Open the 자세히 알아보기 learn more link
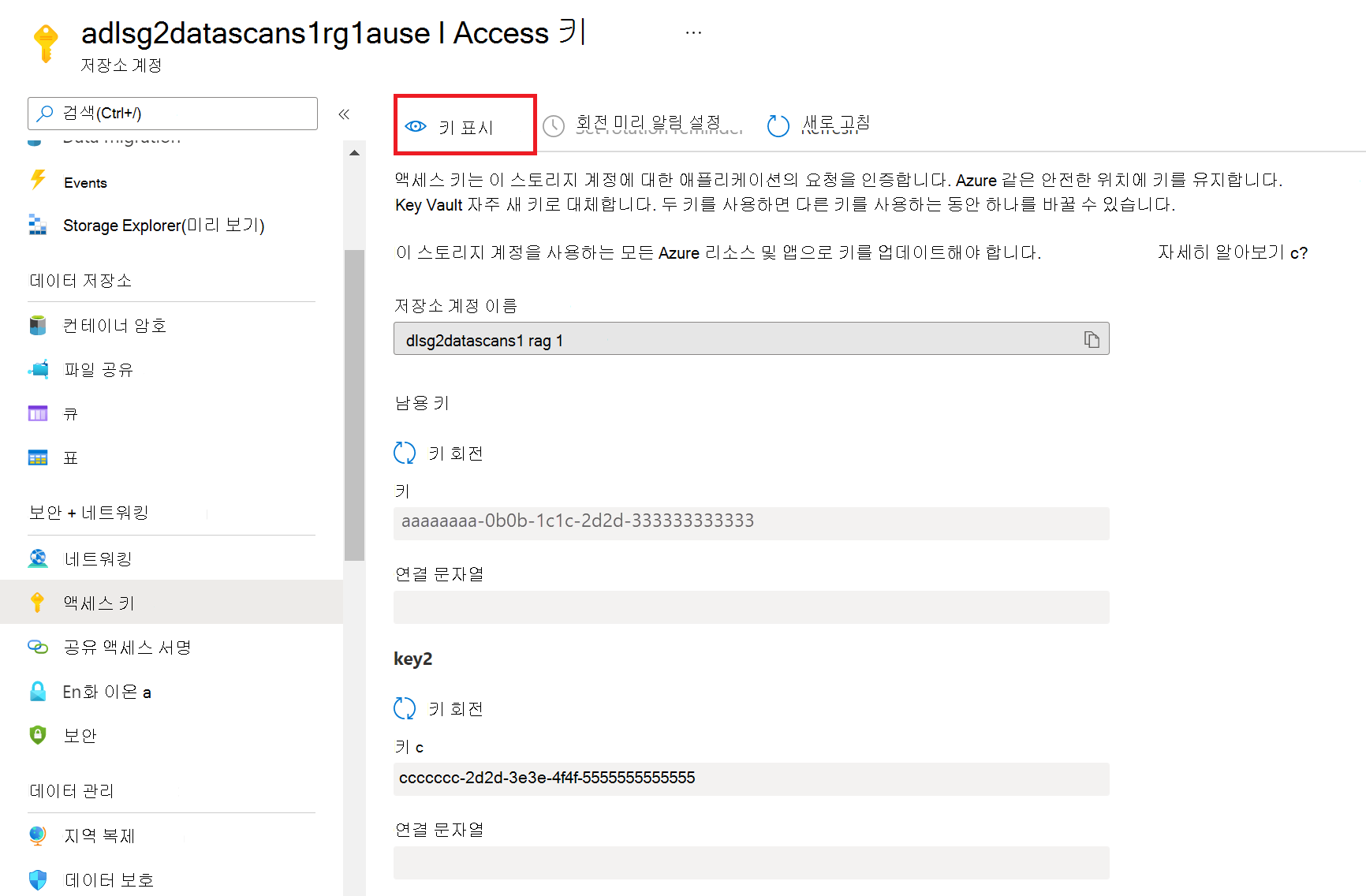 (1233, 252)
